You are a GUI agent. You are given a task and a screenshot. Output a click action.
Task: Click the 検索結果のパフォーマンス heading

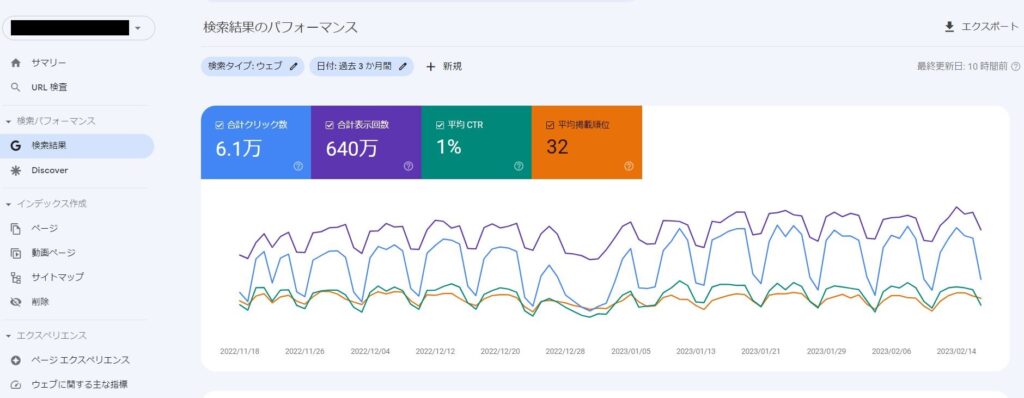click(281, 27)
